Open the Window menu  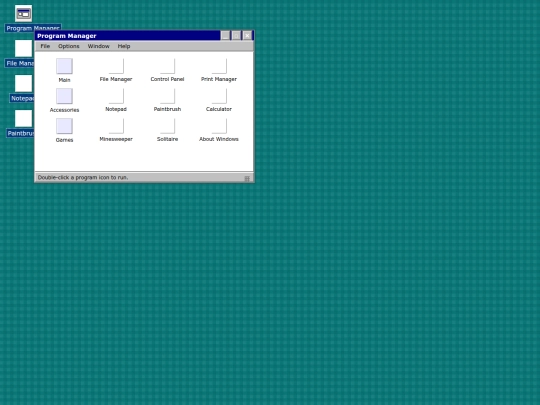point(98,46)
